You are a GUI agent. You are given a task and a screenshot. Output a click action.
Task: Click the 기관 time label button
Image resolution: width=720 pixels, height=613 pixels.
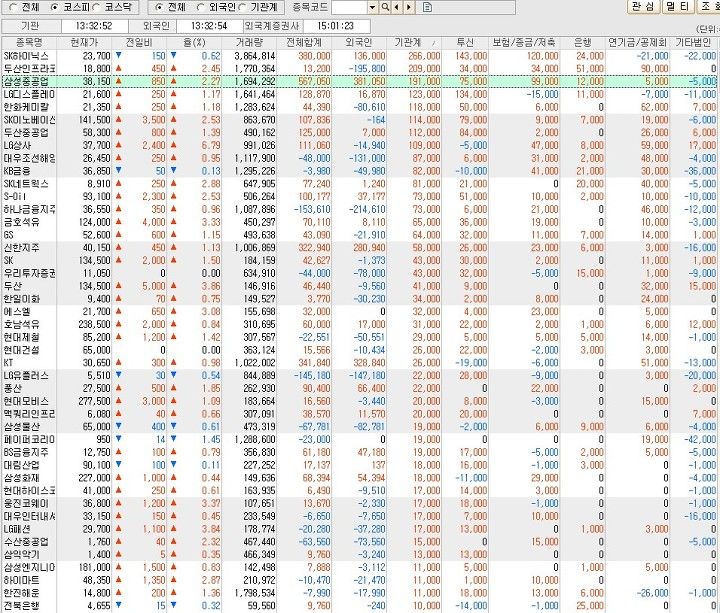(x=31, y=26)
